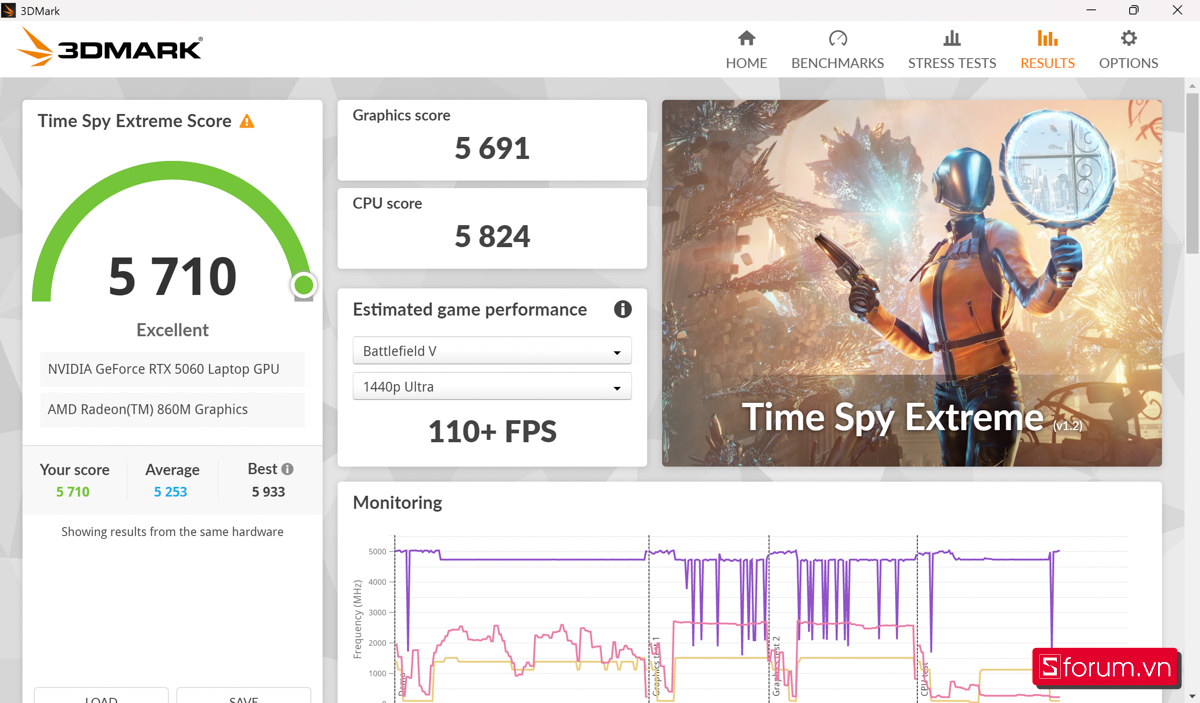Screen dimensions: 1200x703
Task: Click the SAVE button
Action: point(243,695)
